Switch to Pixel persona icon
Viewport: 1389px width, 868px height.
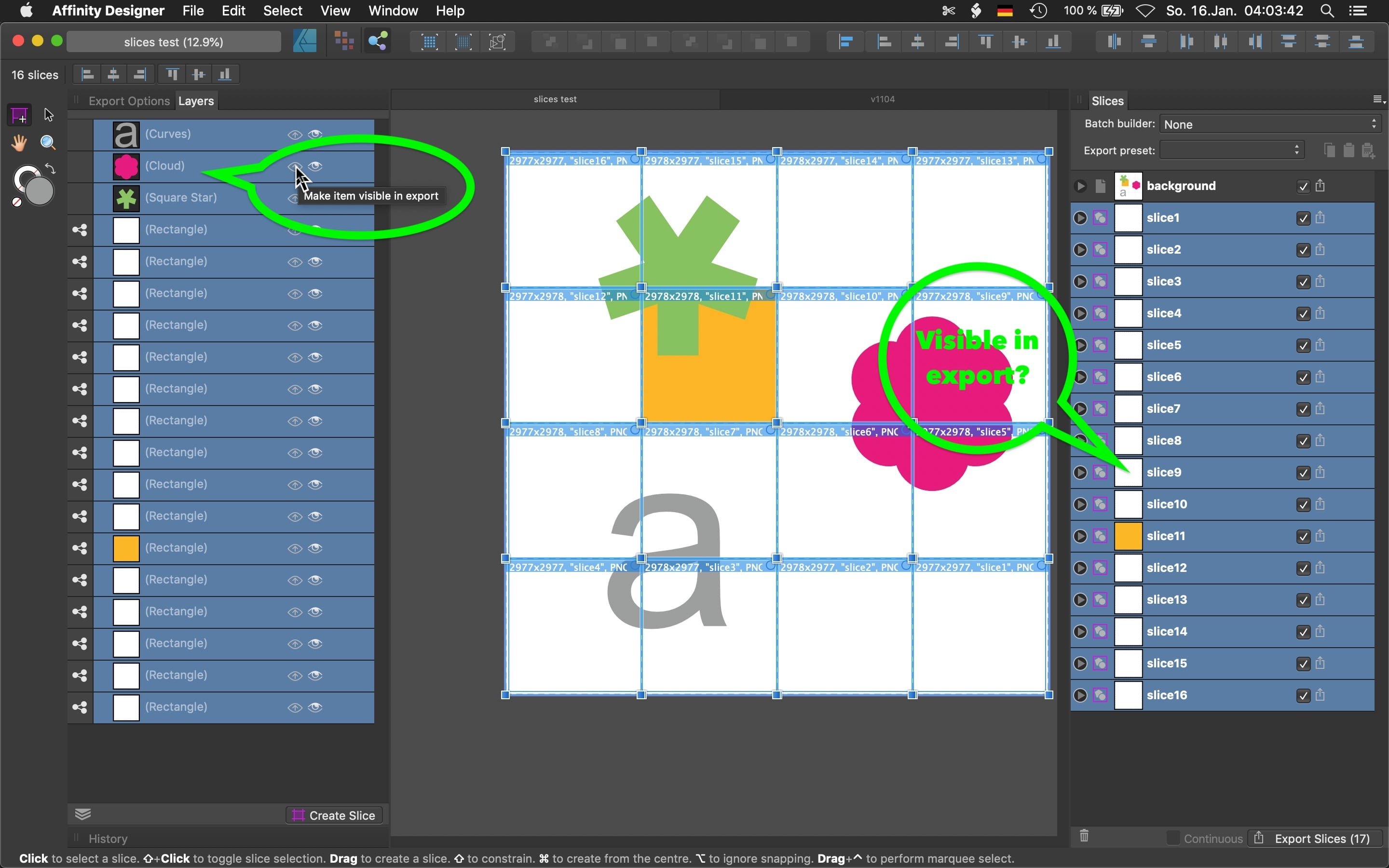click(x=344, y=41)
